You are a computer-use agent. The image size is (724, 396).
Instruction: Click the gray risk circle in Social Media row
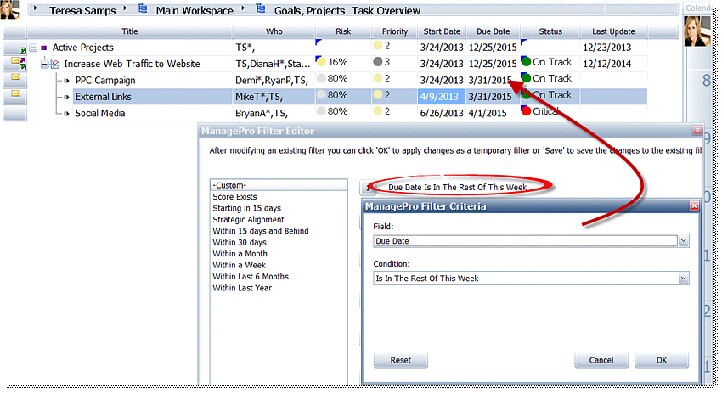[x=321, y=111]
